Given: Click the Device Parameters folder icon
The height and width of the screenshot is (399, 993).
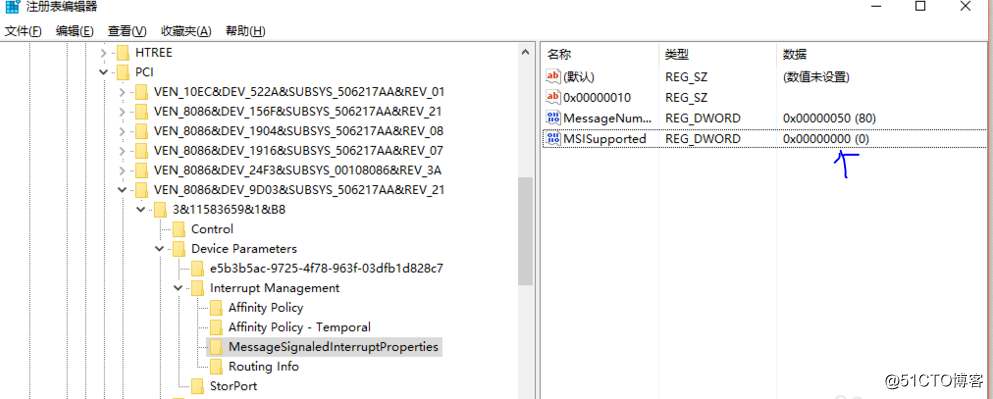Looking at the screenshot, I should pos(179,249).
